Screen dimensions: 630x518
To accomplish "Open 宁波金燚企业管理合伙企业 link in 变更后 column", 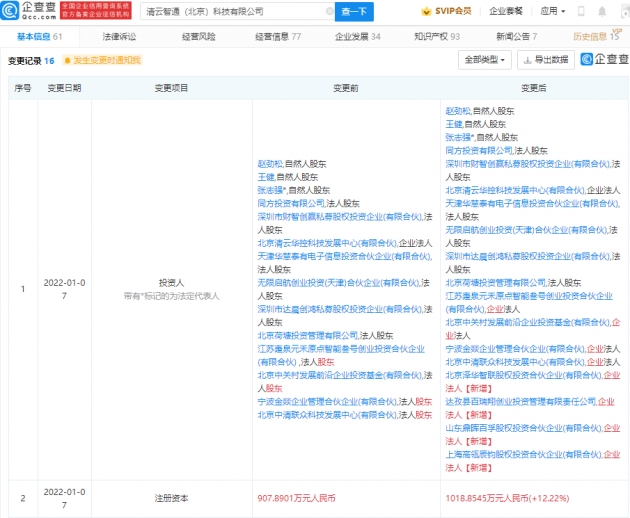I will [x=515, y=349].
